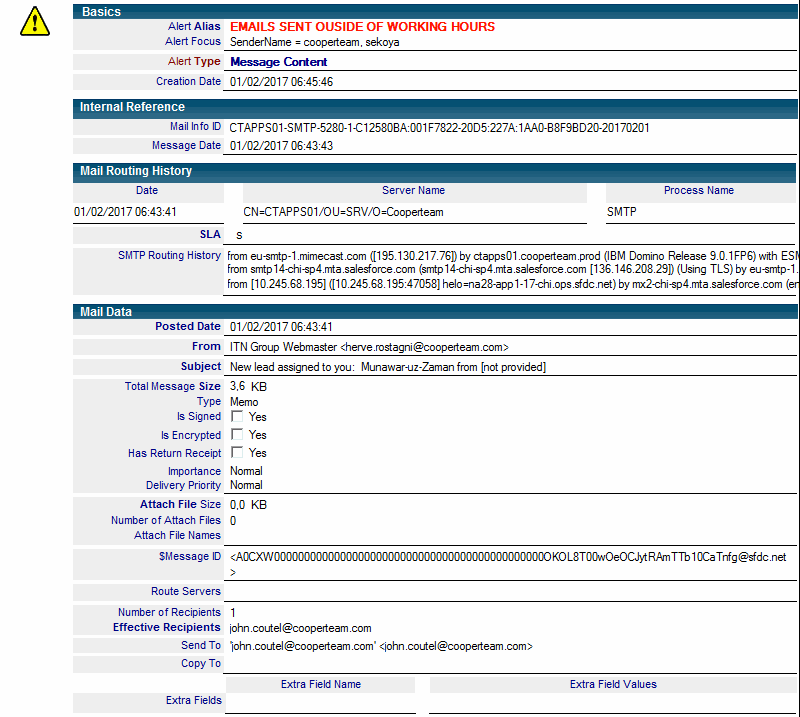Click the Subject 'New lead assigned to you'
Screen dimensions: 800x717
[388, 367]
